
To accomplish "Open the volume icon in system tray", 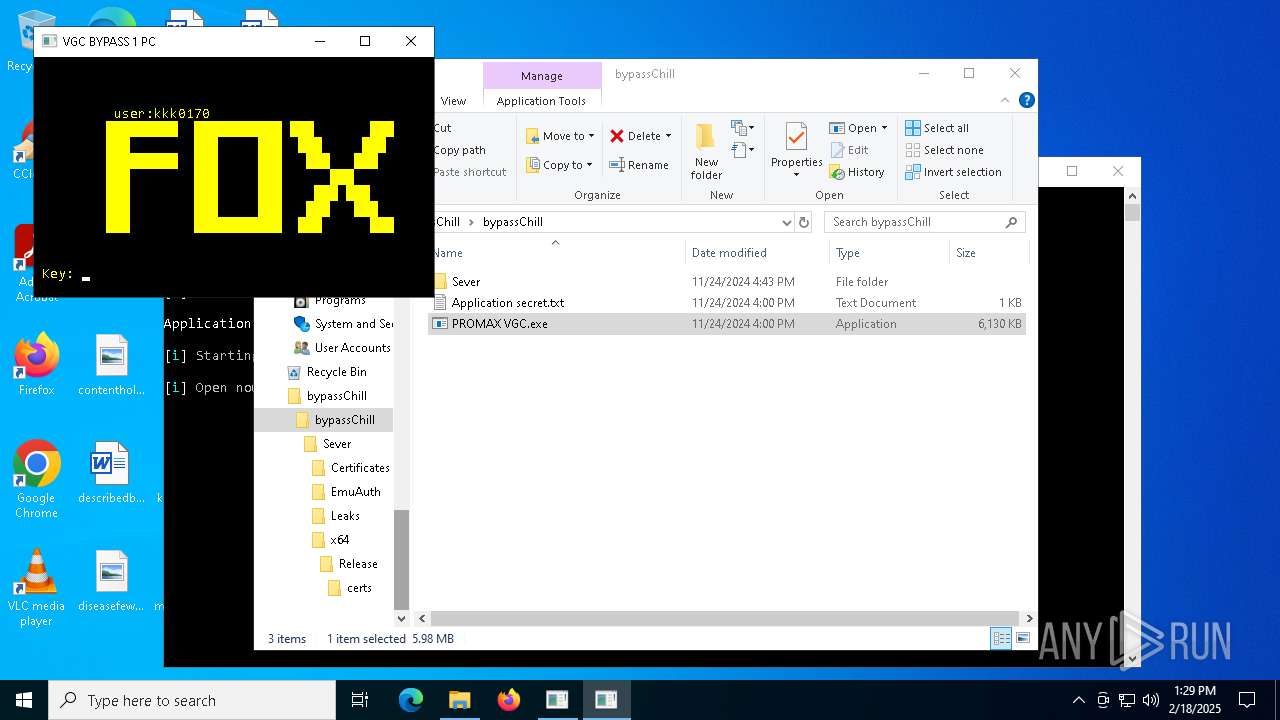I will 1151,700.
